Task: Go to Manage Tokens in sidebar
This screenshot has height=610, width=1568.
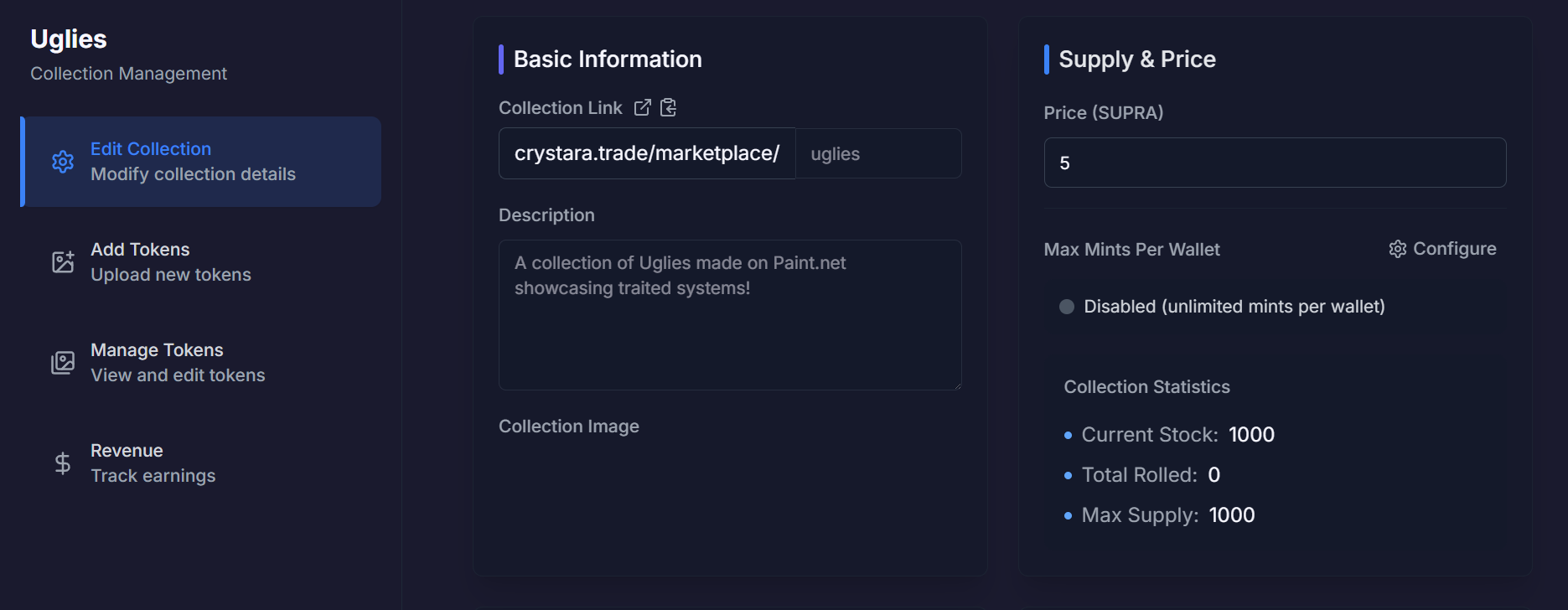Action: 178,362
